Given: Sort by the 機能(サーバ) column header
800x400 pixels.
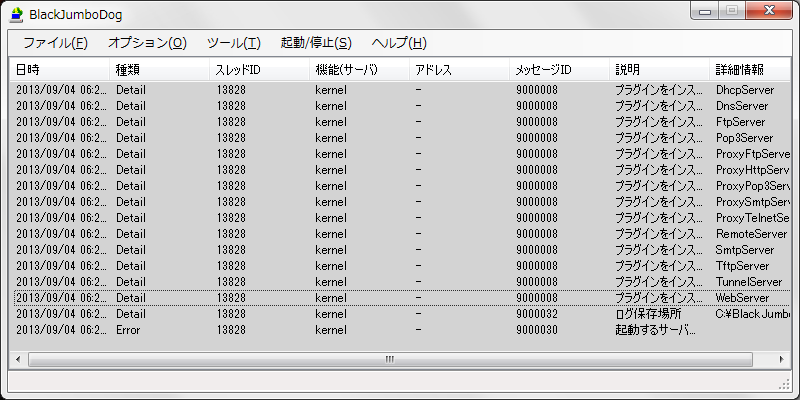Looking at the screenshot, I should pyautogui.click(x=360, y=70).
